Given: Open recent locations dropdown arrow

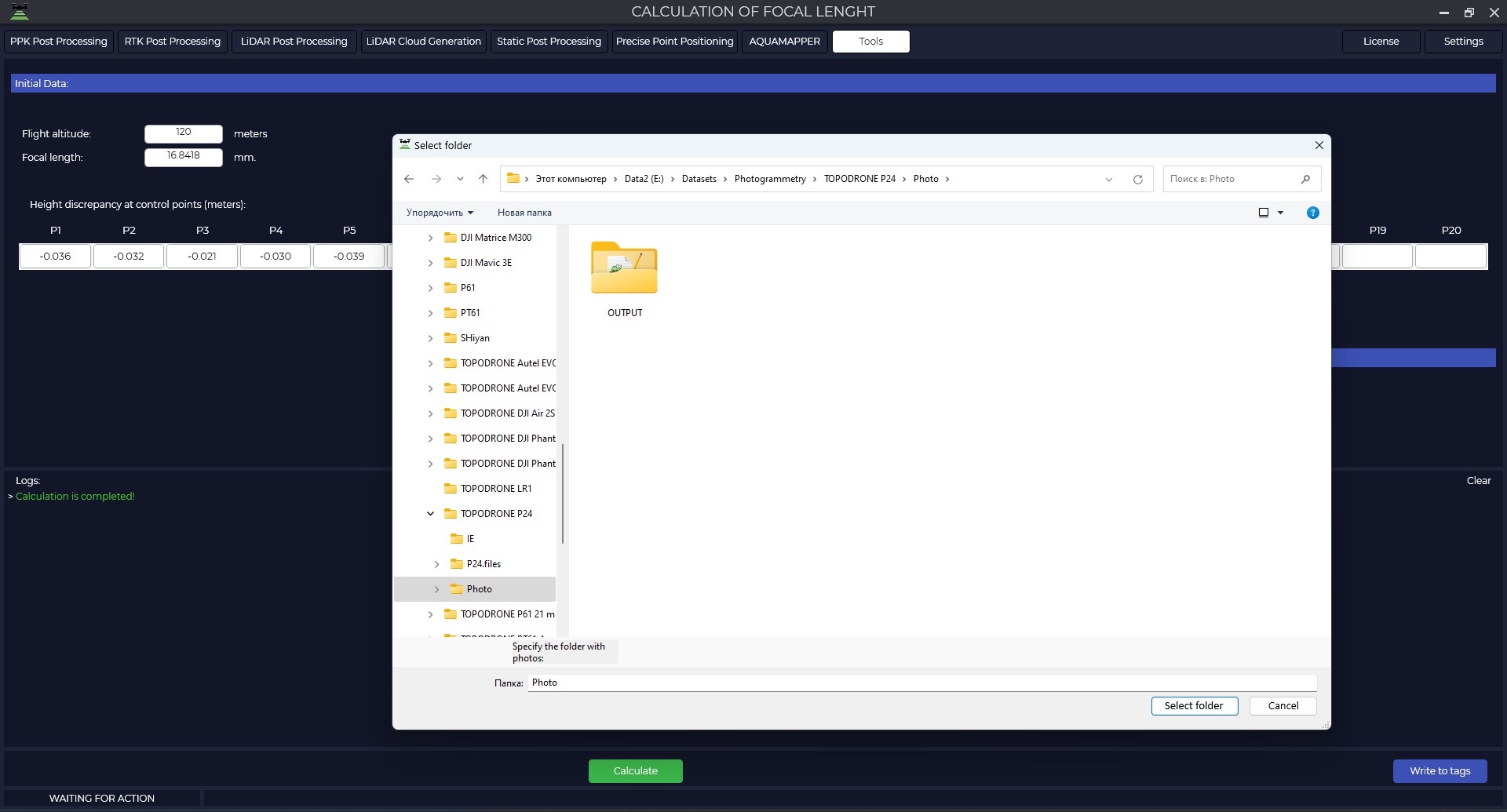Looking at the screenshot, I should (460, 179).
